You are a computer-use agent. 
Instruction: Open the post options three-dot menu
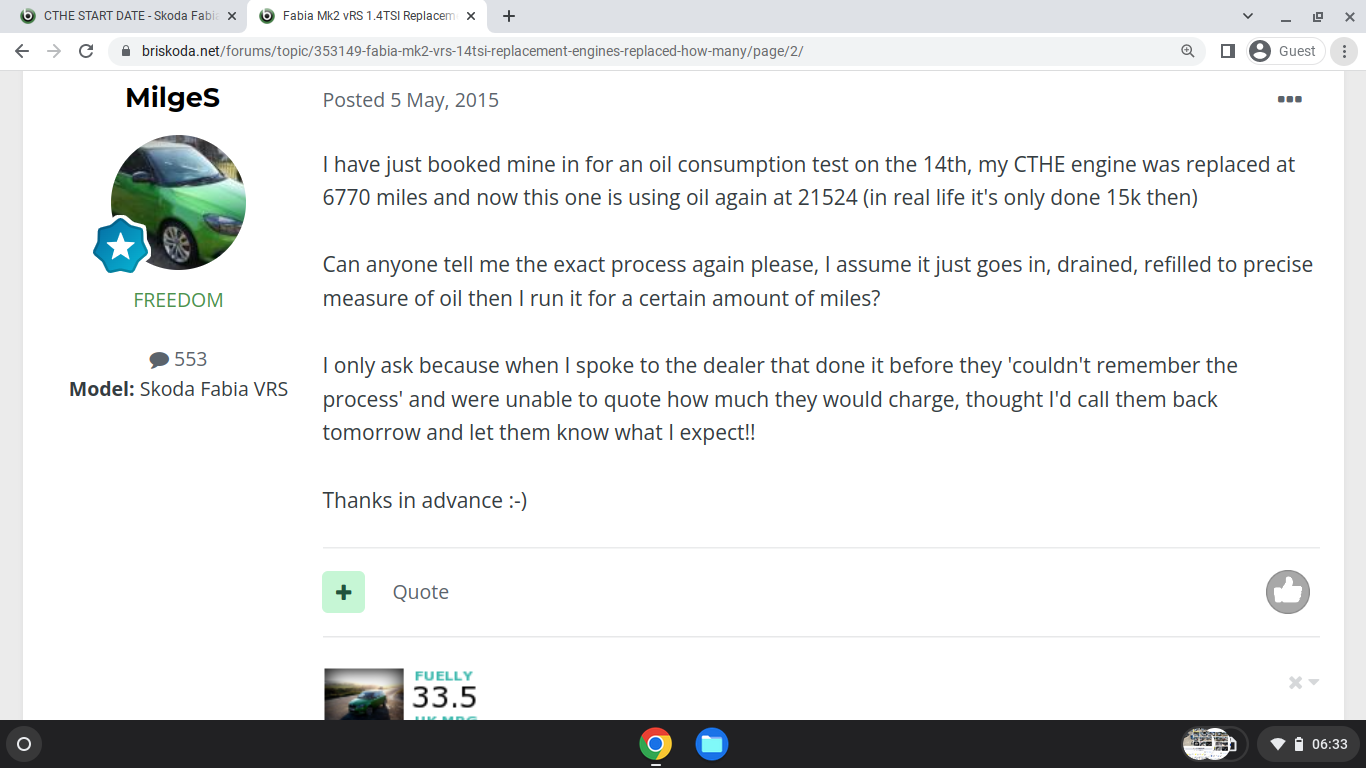click(x=1289, y=99)
